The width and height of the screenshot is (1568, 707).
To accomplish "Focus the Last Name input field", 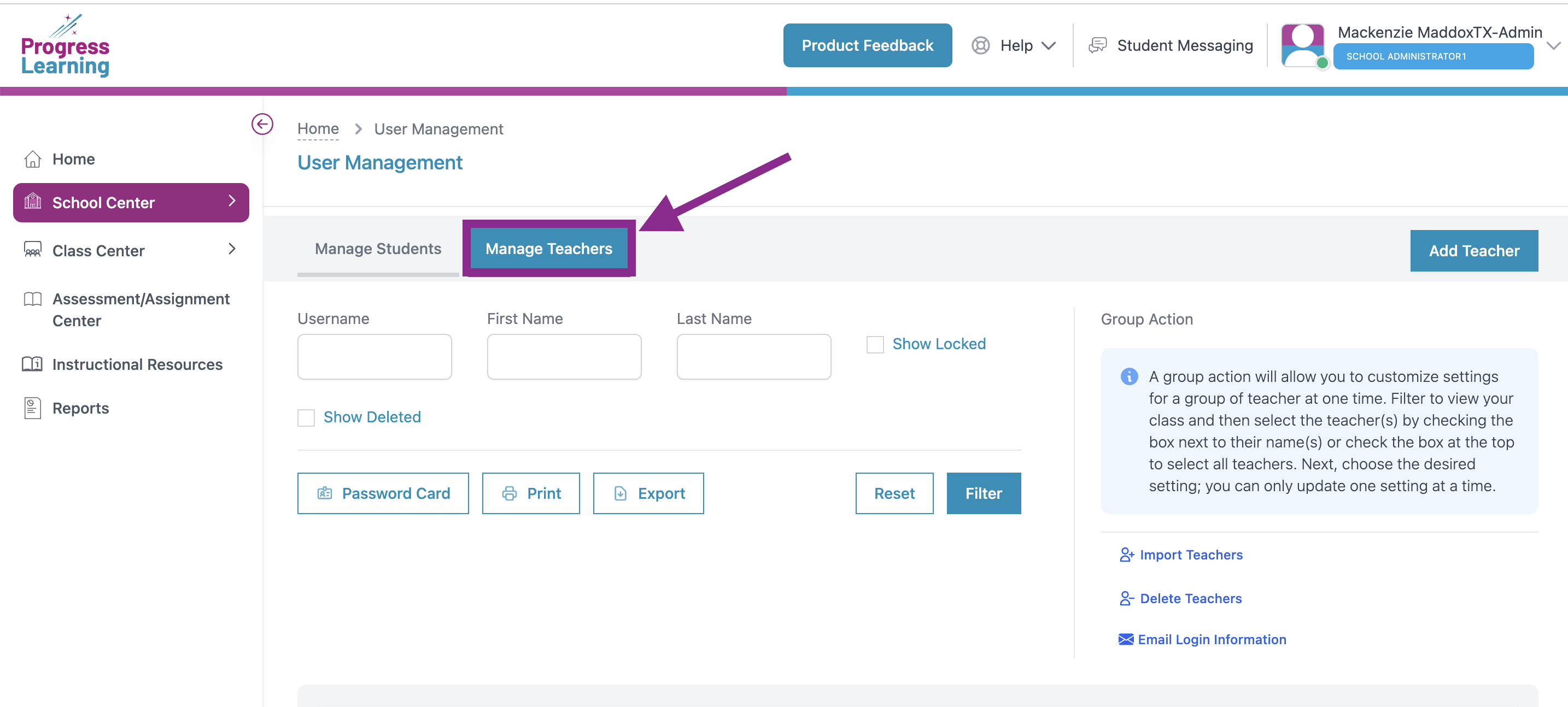I will (753, 357).
